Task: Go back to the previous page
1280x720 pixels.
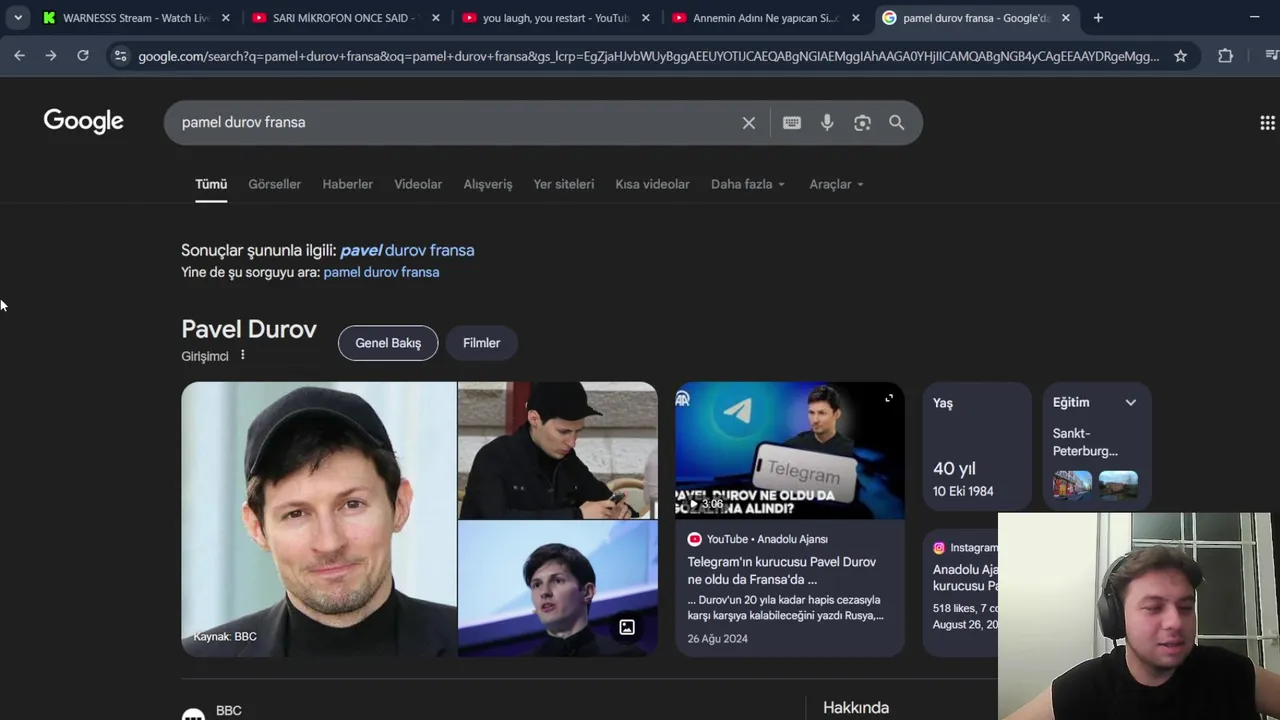Action: [x=19, y=56]
